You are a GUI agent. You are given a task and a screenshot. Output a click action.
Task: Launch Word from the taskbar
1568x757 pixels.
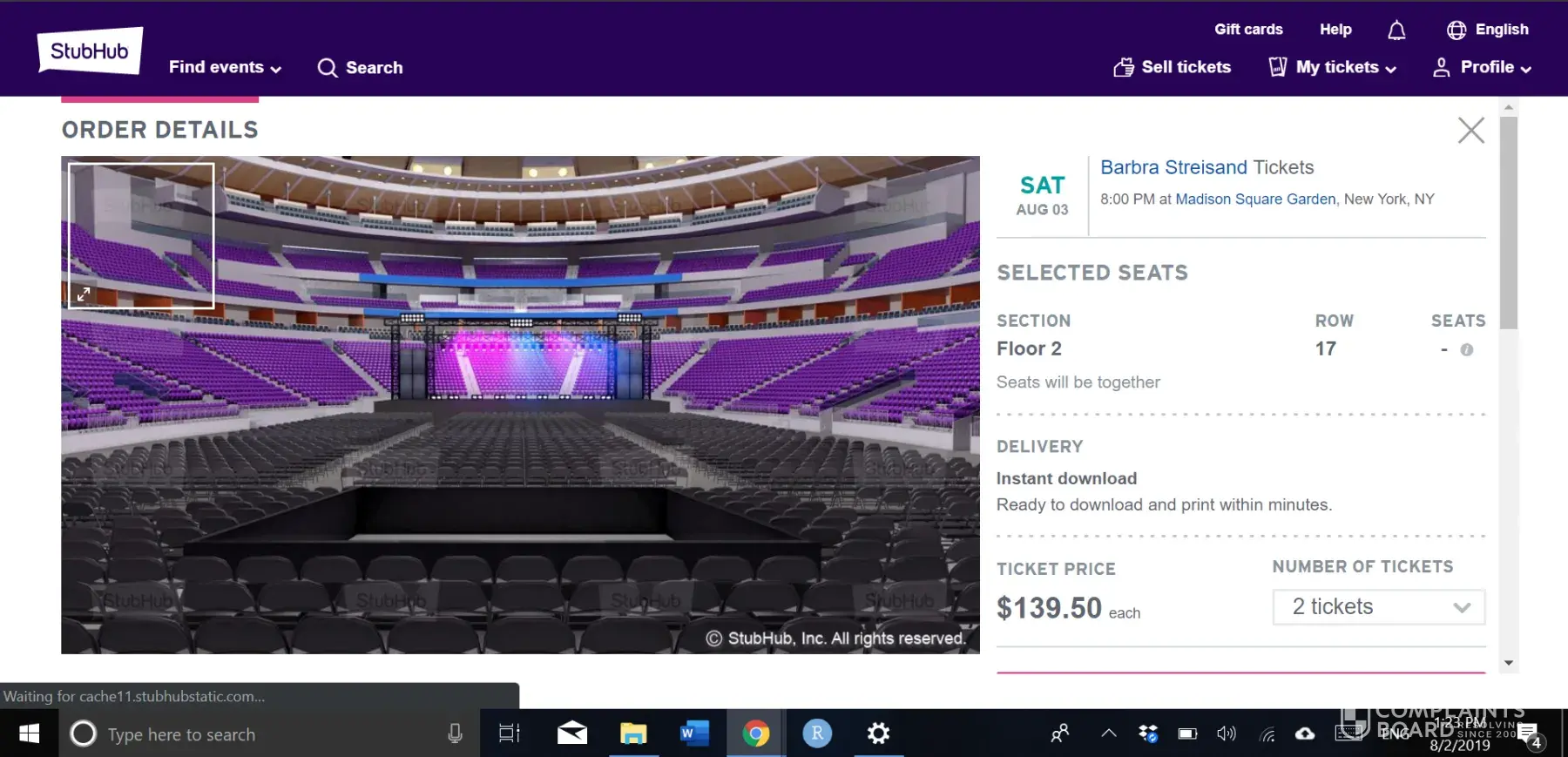click(693, 733)
